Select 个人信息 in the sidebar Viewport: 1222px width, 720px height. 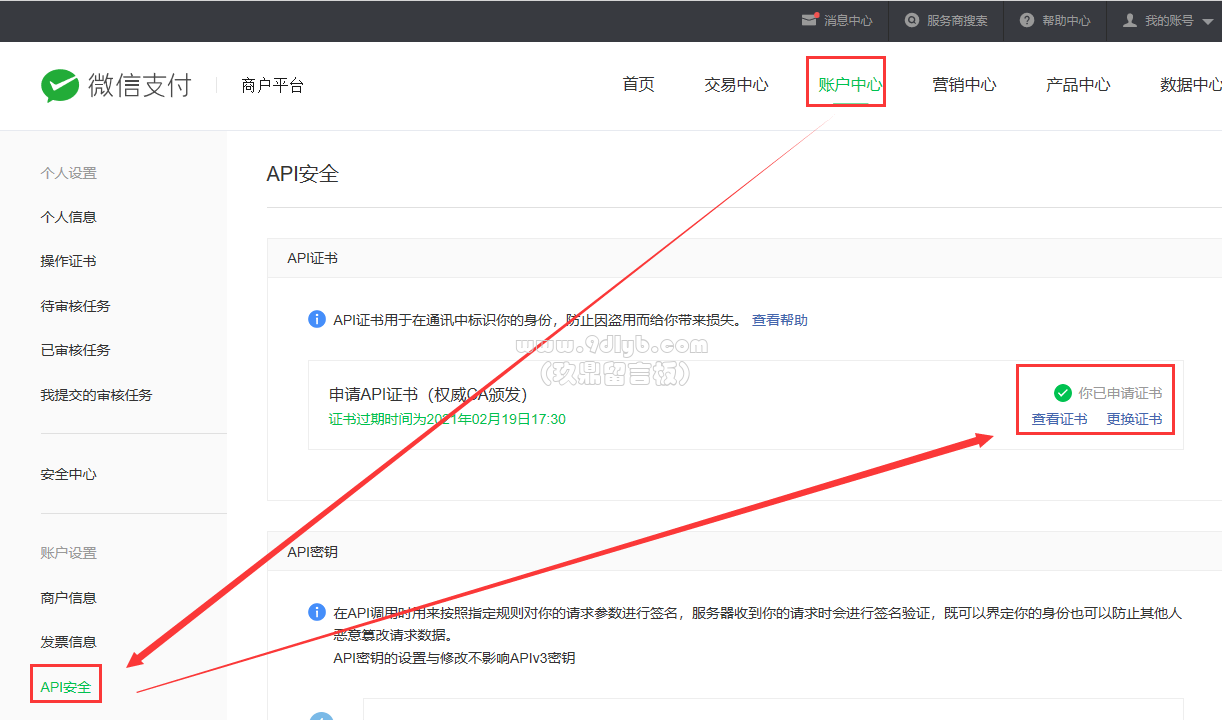68,217
